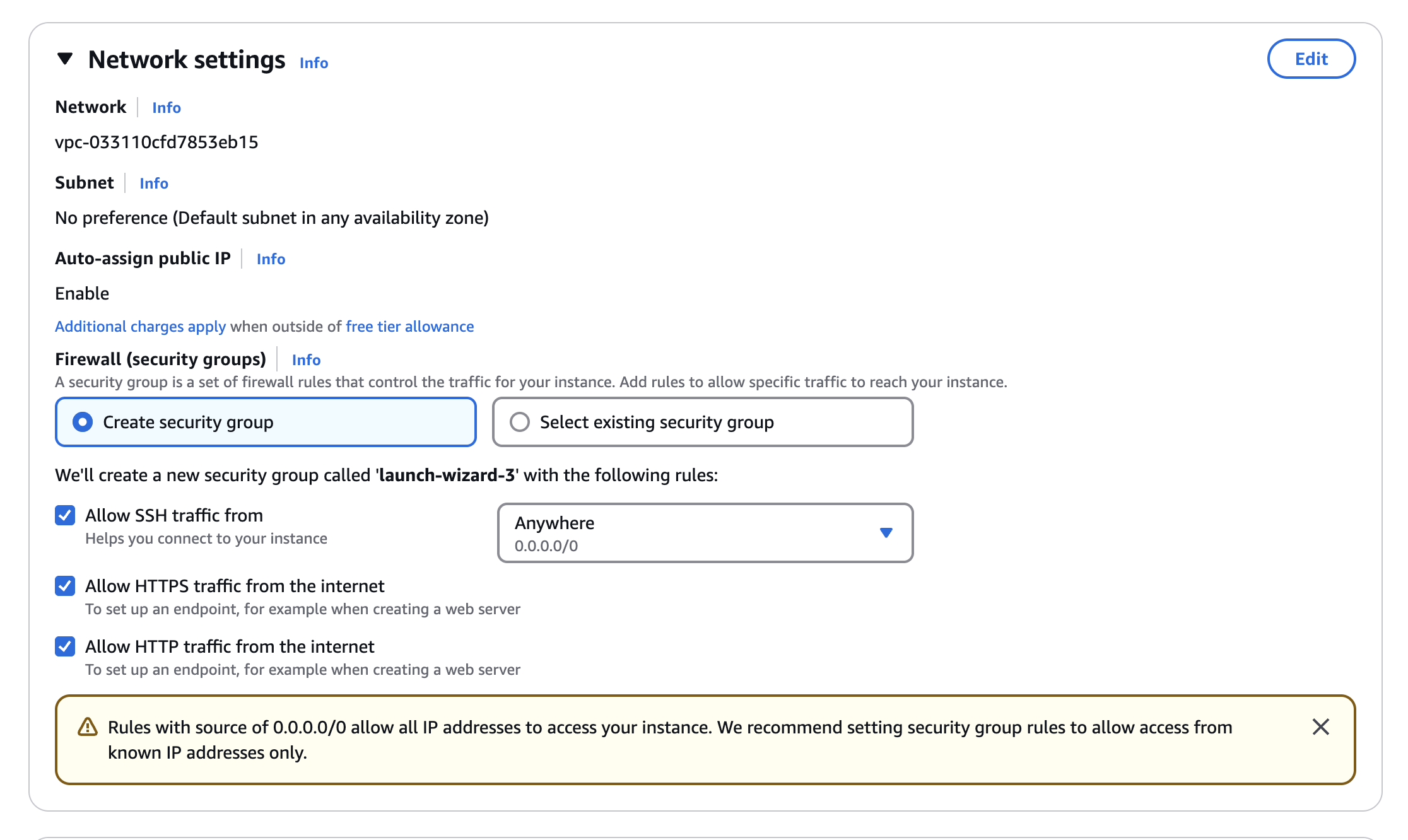Screen dimensions: 1408x840
Task: Click the launch-wizard-3 security group name
Action: pyautogui.click(x=446, y=475)
